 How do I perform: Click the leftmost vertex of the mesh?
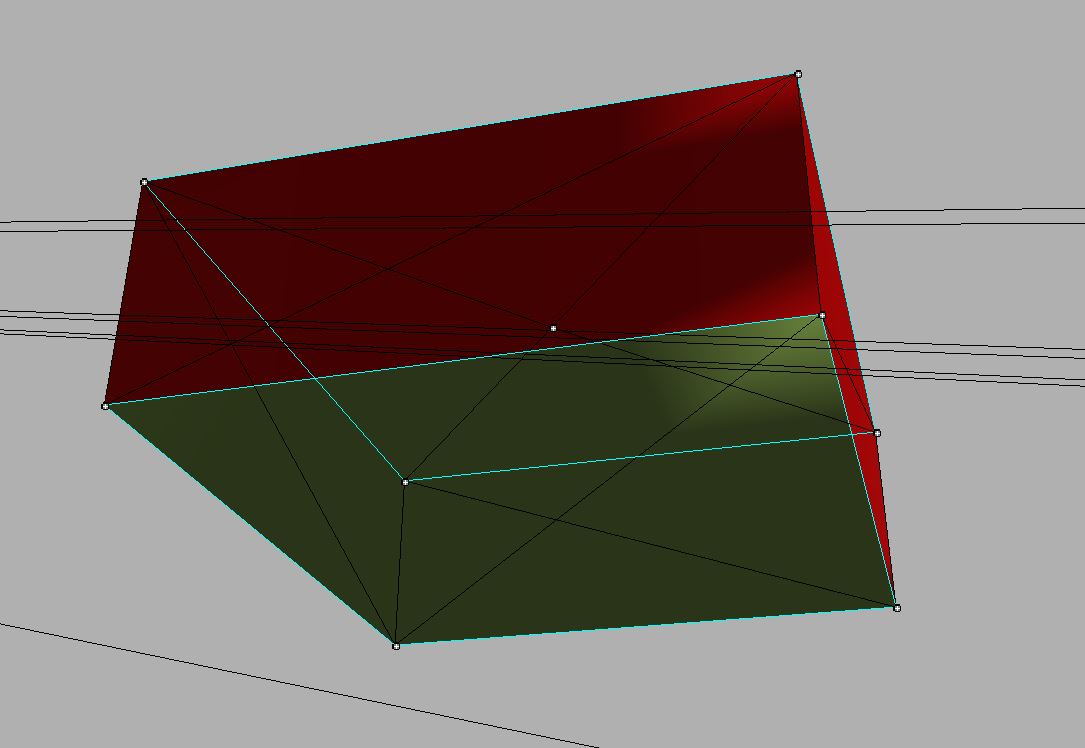(105, 406)
